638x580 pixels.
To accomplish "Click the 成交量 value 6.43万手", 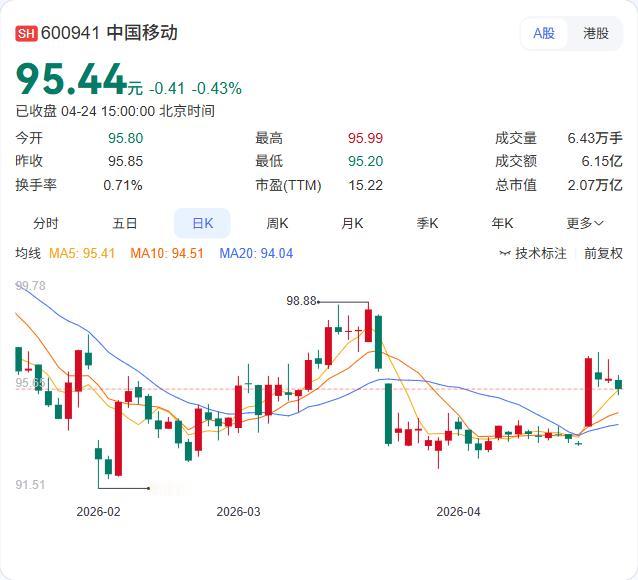I will 595,138.
